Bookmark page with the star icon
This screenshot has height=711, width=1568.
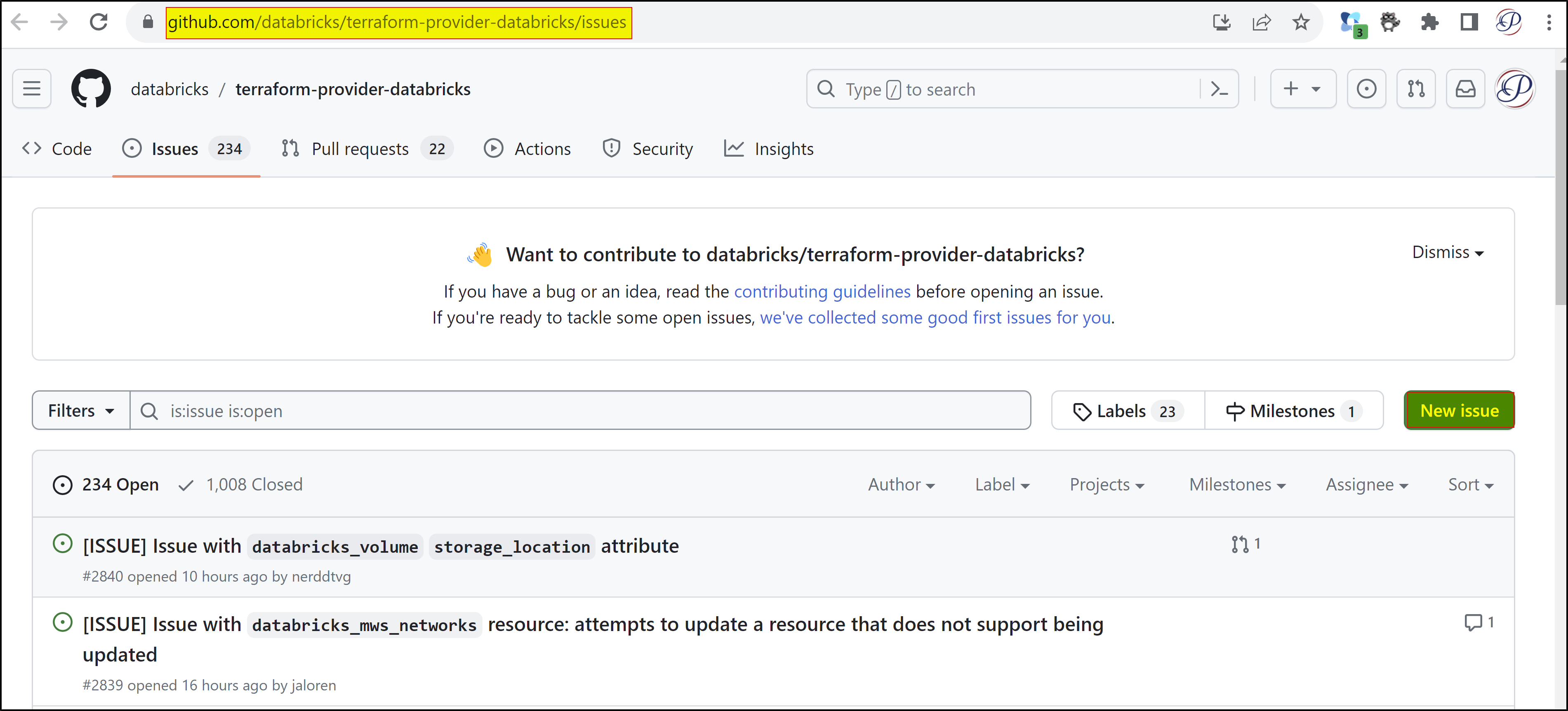pyautogui.click(x=1301, y=23)
